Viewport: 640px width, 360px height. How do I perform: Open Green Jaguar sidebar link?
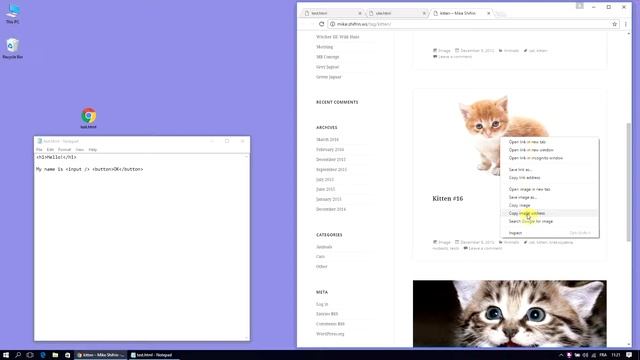pos(329,77)
